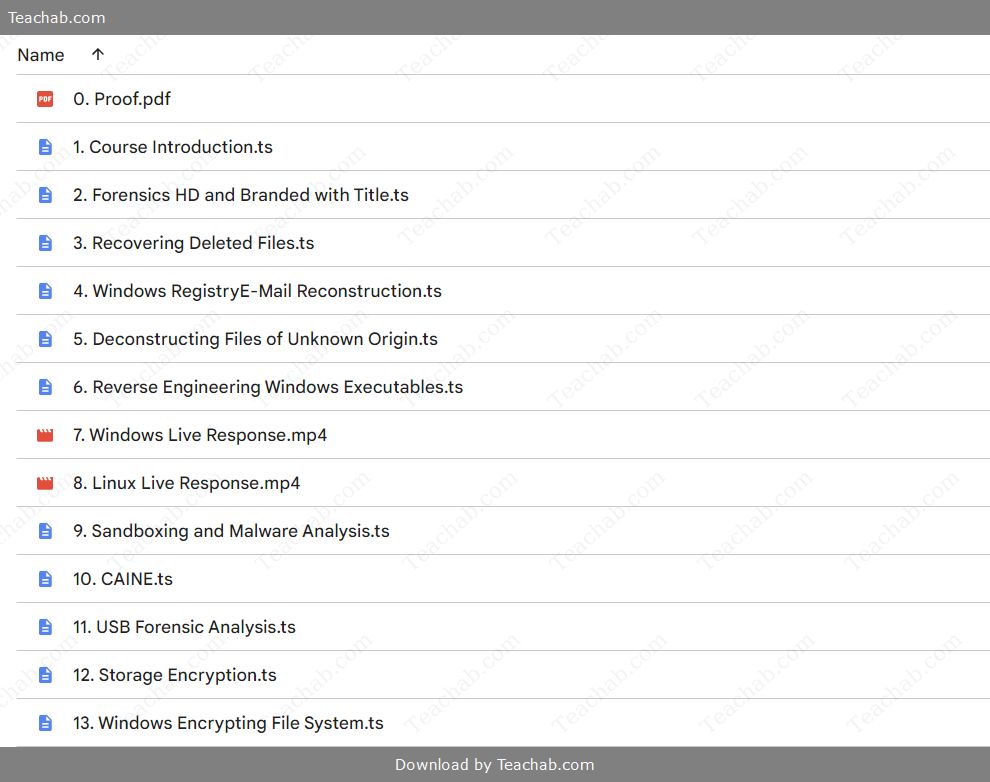The image size is (990, 782).
Task: Click the PDF icon beside 0. Proof.pdf
Action: 44,99
